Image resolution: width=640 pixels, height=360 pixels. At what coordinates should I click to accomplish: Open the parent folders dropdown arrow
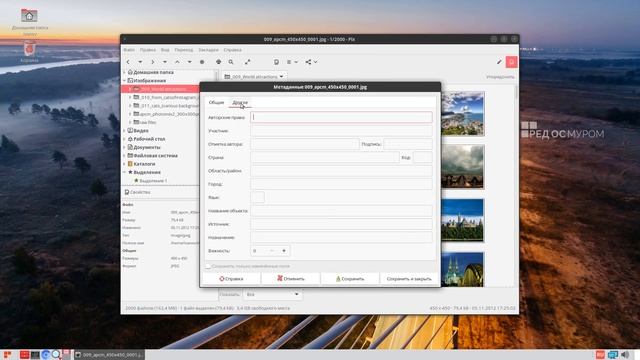[189, 62]
